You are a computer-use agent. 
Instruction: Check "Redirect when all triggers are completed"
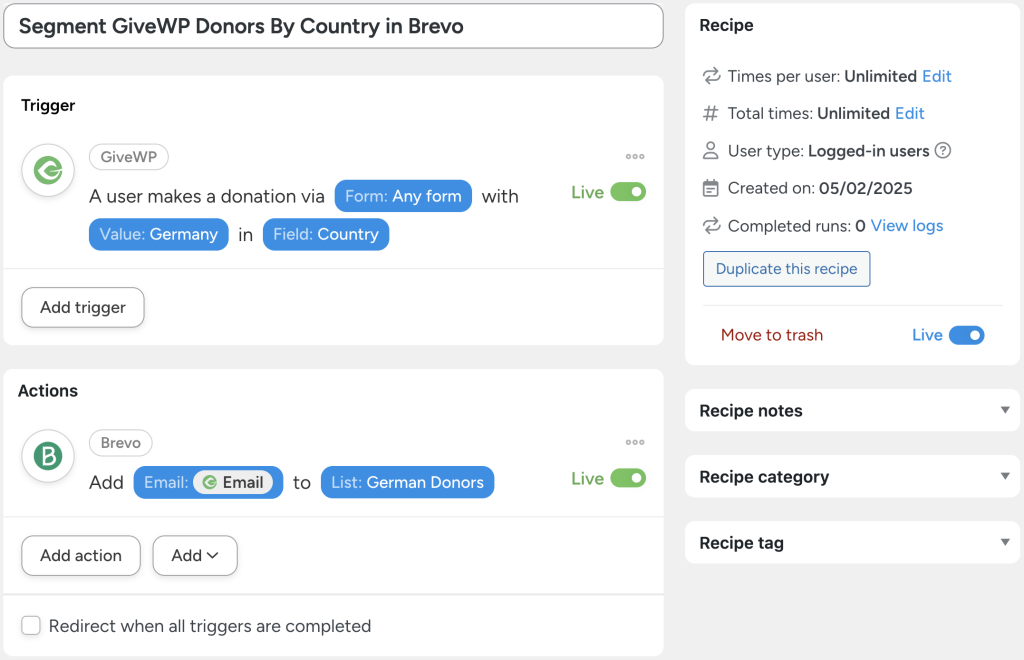point(31,625)
